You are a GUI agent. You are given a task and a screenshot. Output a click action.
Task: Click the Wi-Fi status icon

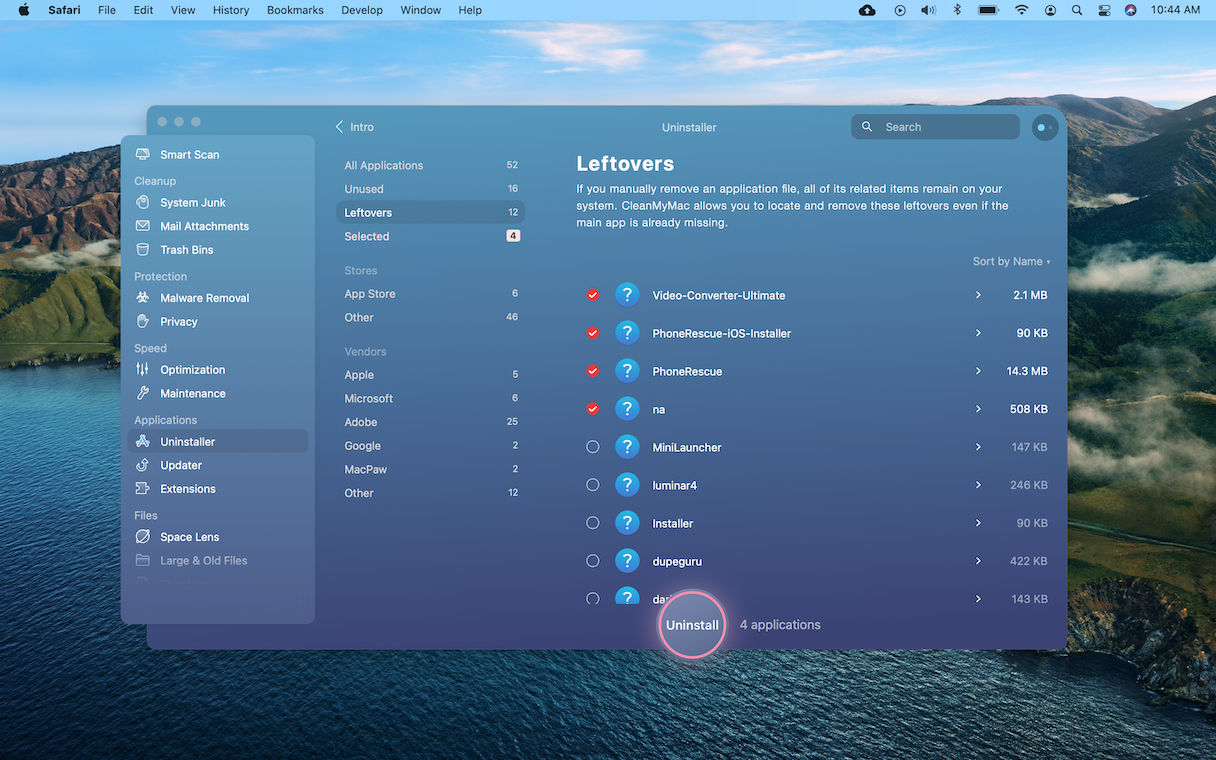click(x=1021, y=10)
